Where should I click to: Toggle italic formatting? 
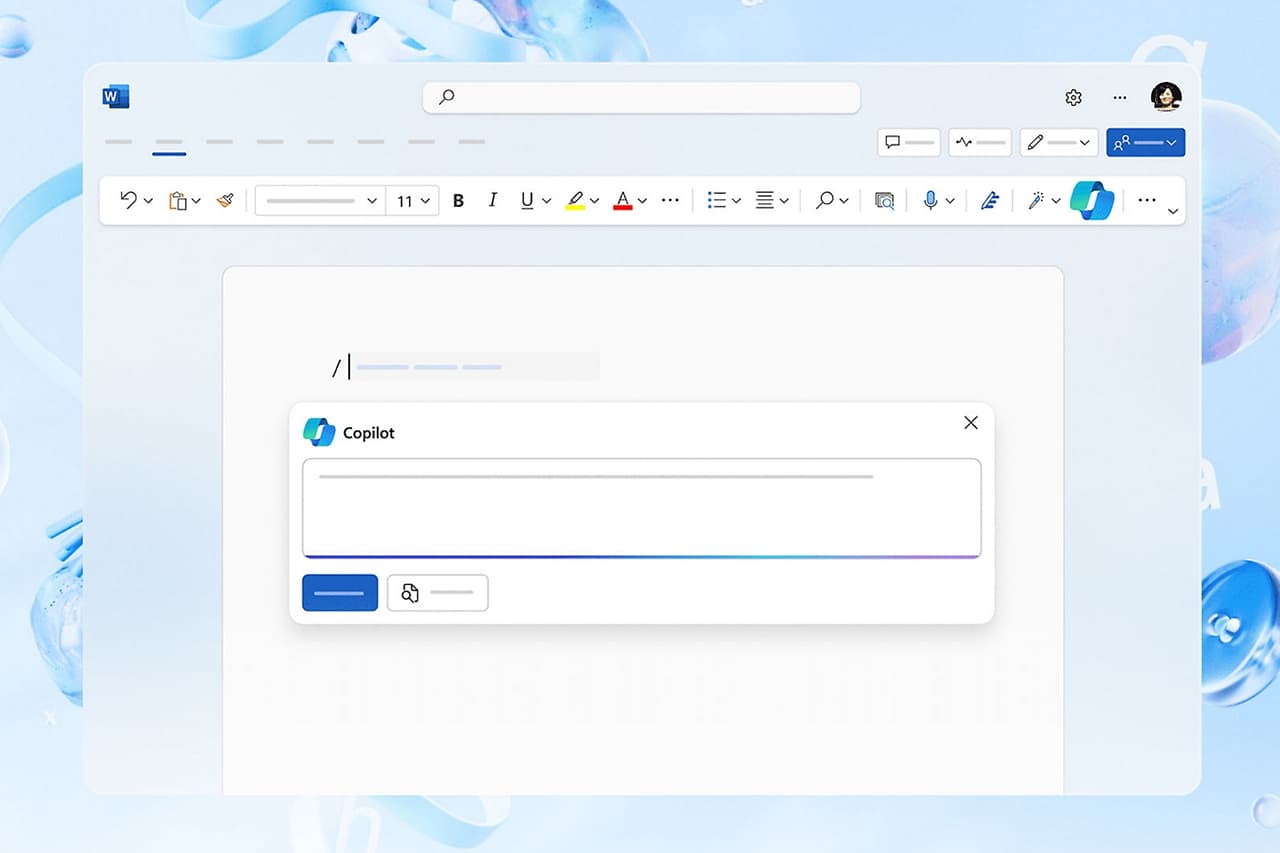[492, 200]
